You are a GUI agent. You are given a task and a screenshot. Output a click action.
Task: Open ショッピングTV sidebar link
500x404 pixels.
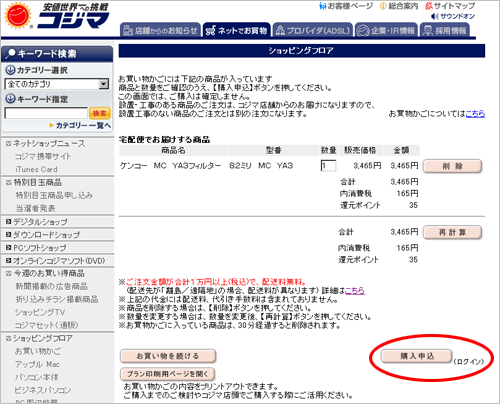coord(40,312)
